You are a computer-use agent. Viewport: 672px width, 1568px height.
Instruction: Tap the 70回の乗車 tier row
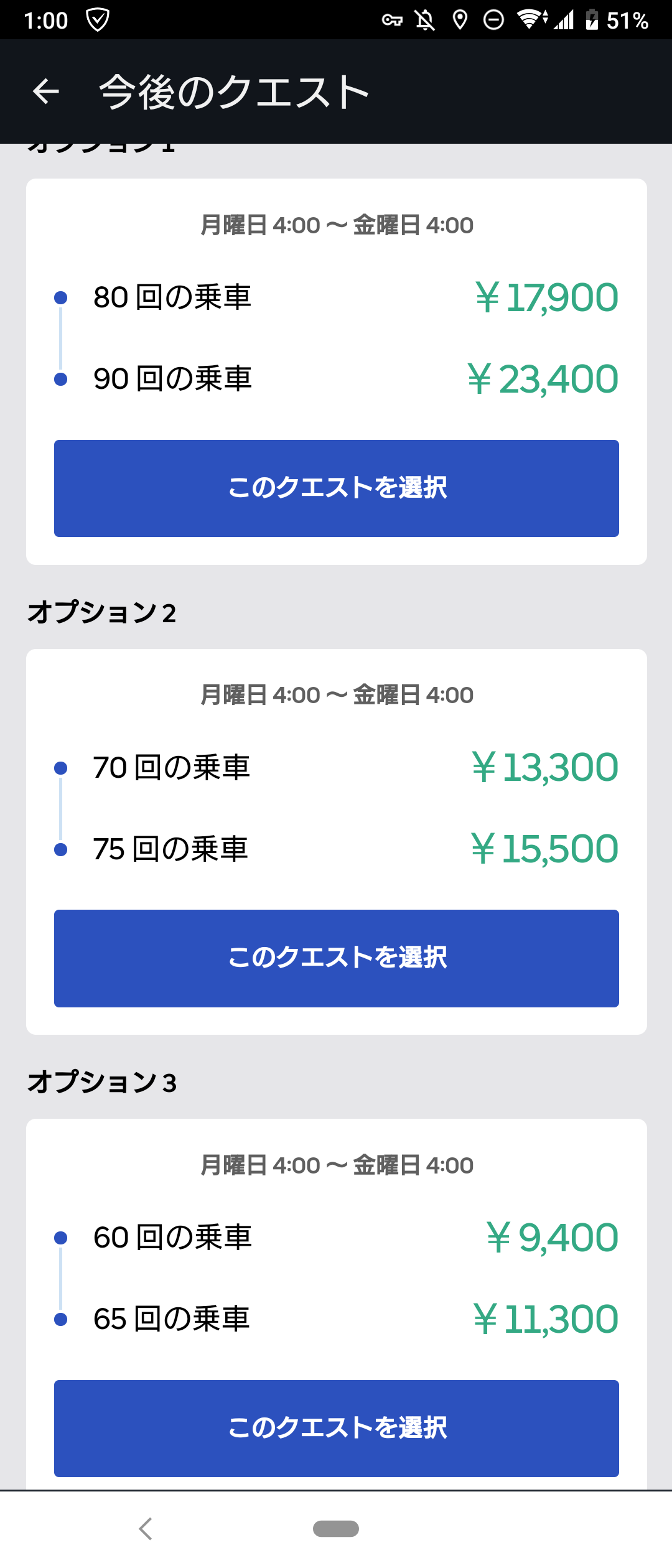coord(337,767)
